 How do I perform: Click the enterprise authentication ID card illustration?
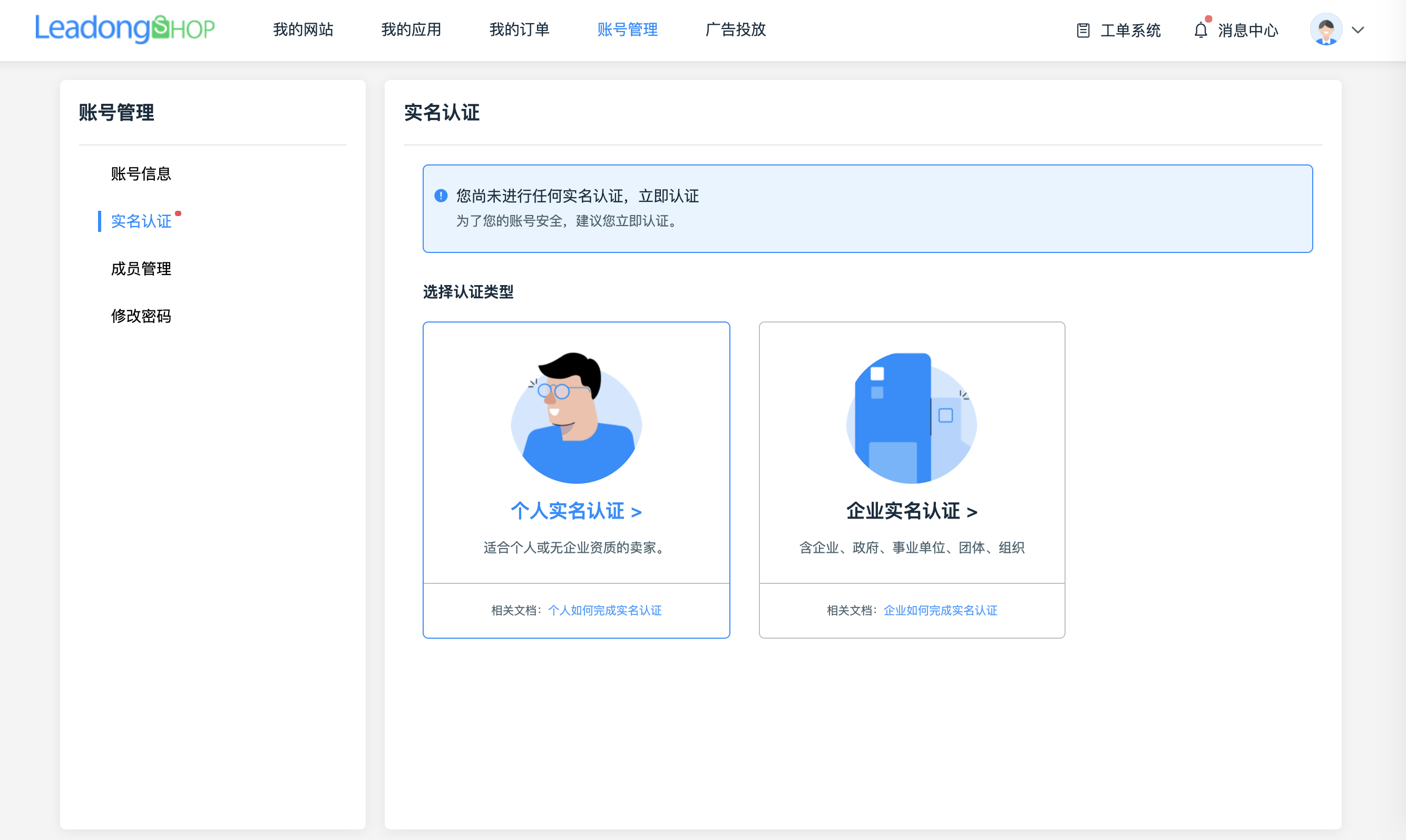point(911,420)
